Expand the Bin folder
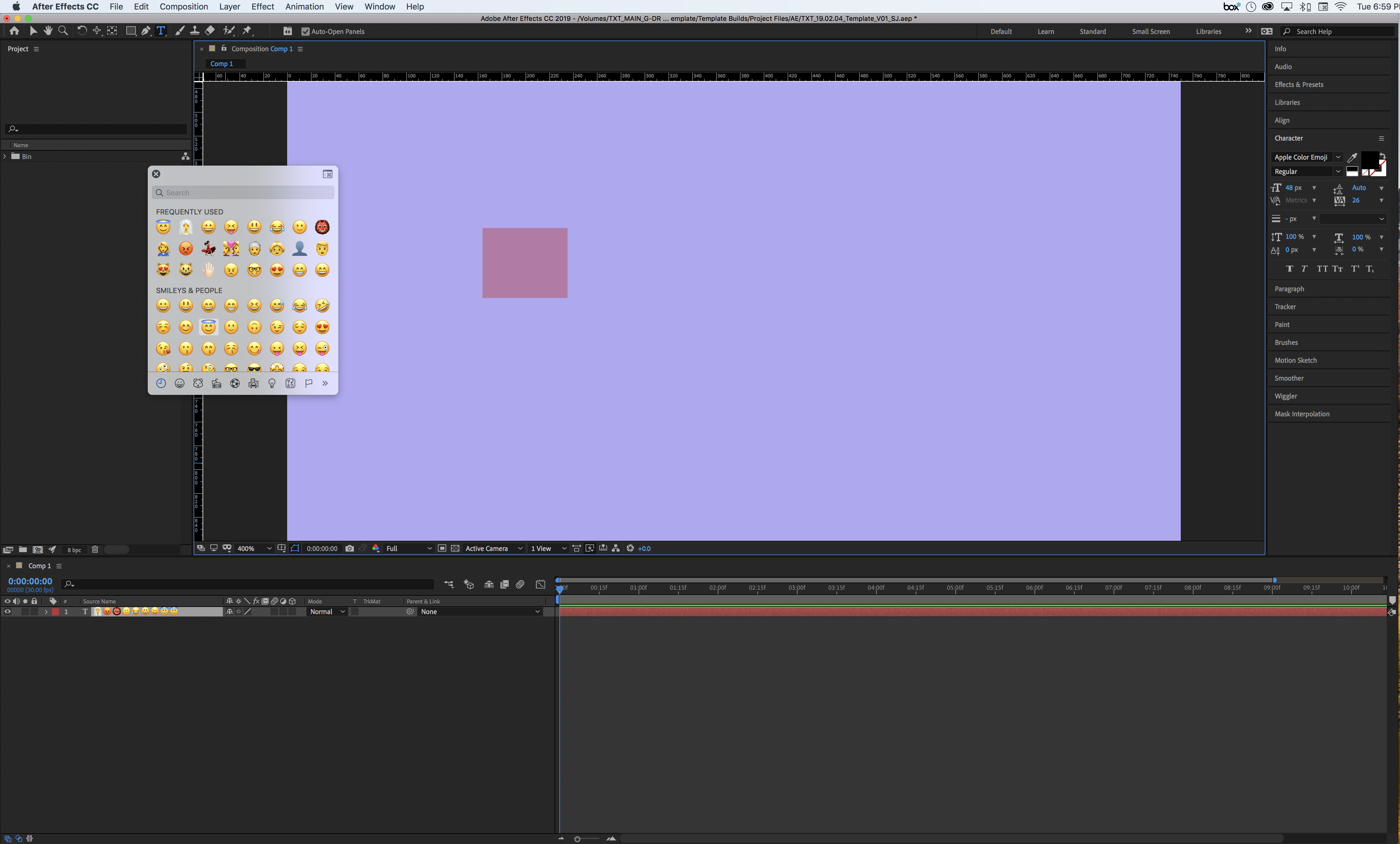This screenshot has width=1400, height=844. [5, 156]
